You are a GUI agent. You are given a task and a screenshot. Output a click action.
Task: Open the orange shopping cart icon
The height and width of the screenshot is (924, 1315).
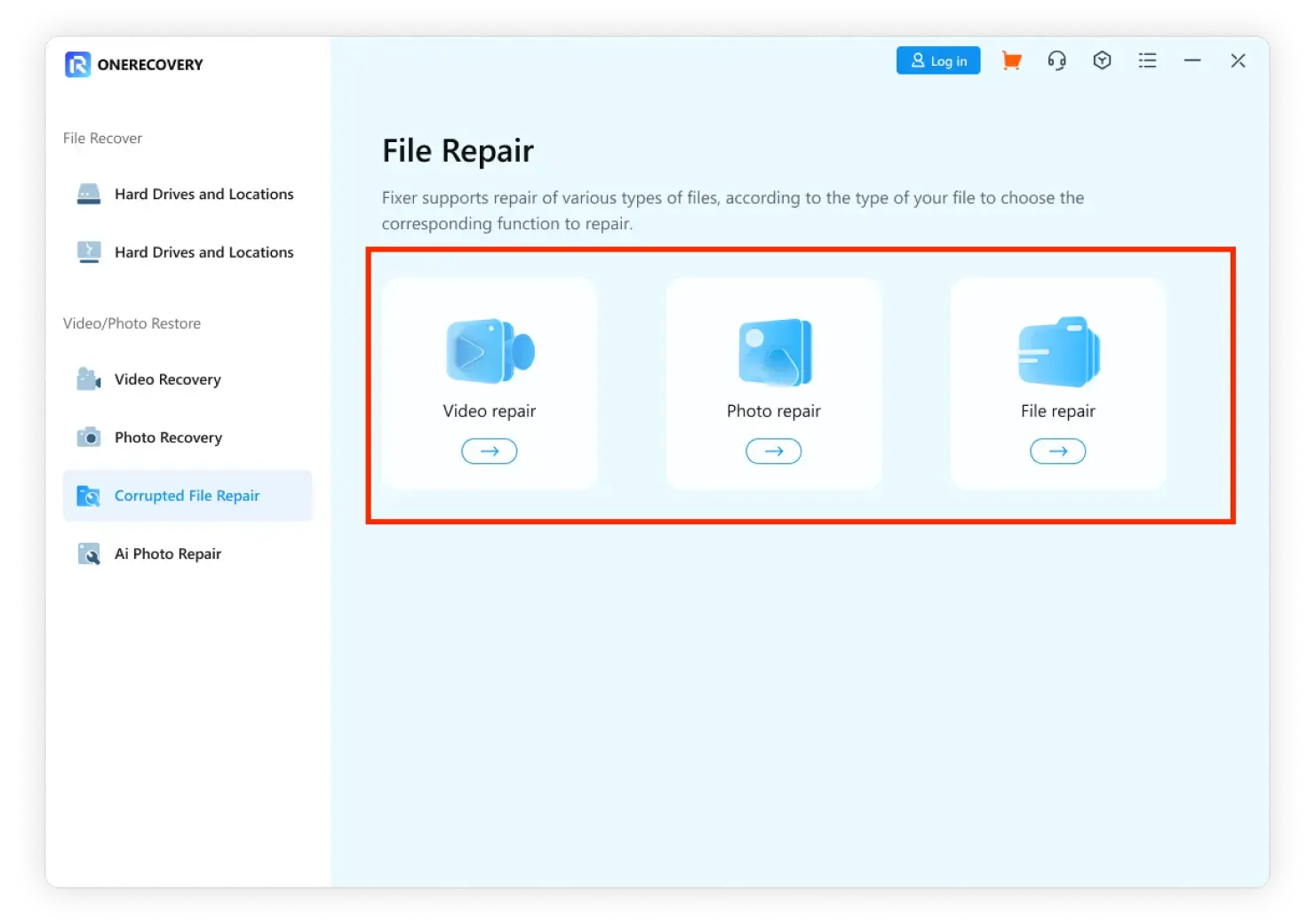coord(1011,60)
